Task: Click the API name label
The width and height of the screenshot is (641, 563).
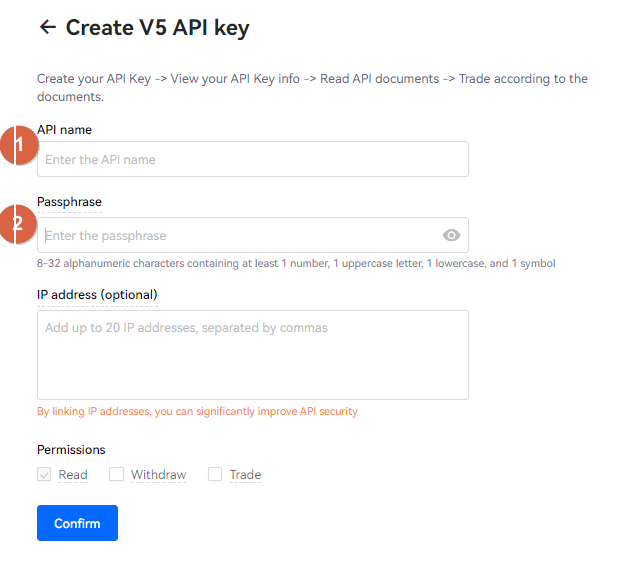Action: [x=65, y=130]
